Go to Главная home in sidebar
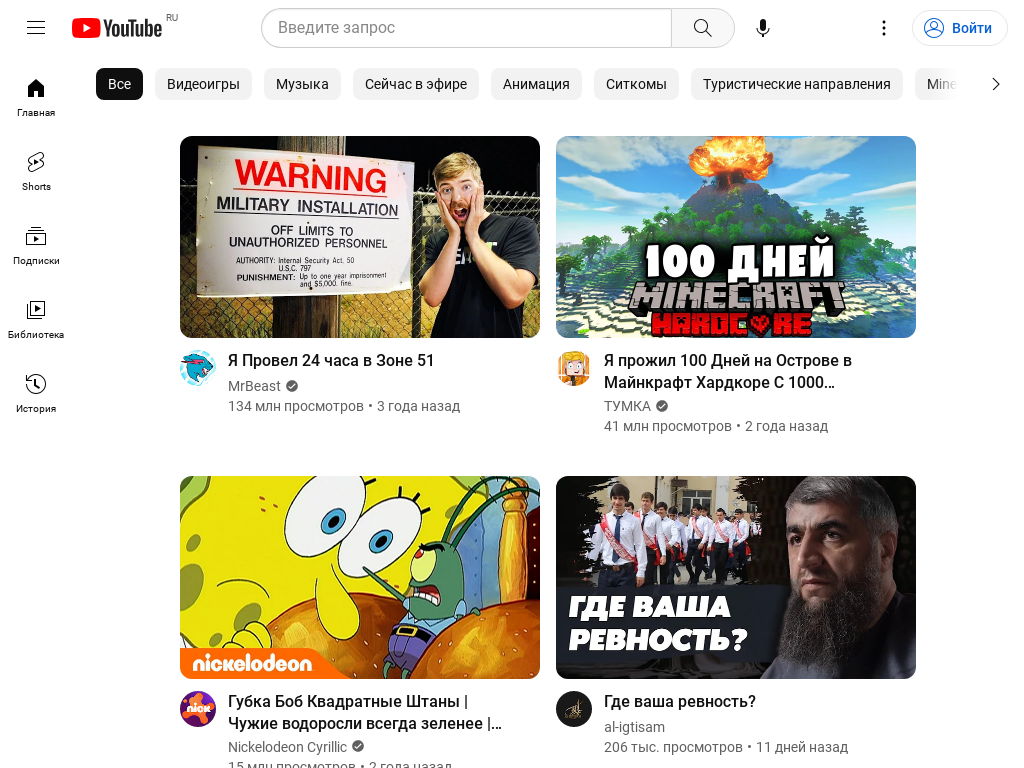This screenshot has width=1024, height=768. point(36,98)
